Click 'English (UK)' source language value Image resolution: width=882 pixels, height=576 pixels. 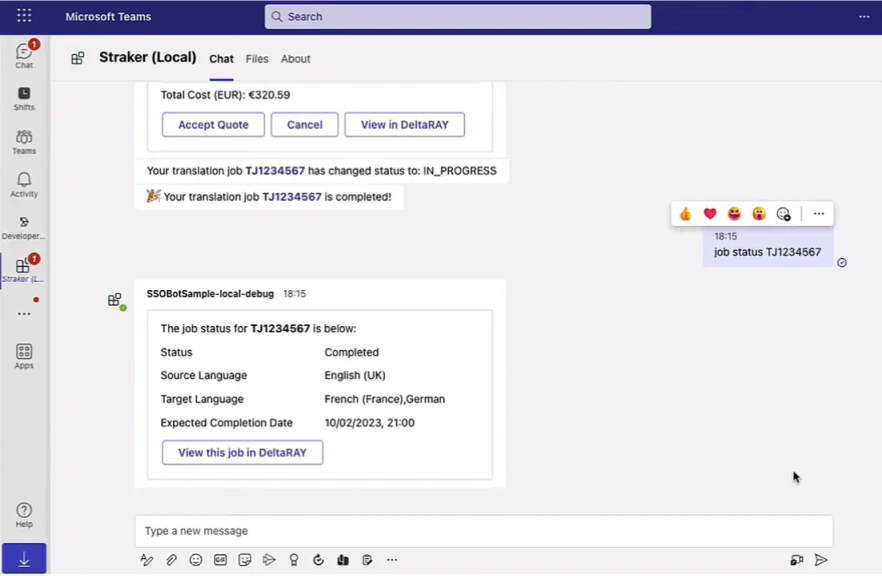pyautogui.click(x=355, y=376)
